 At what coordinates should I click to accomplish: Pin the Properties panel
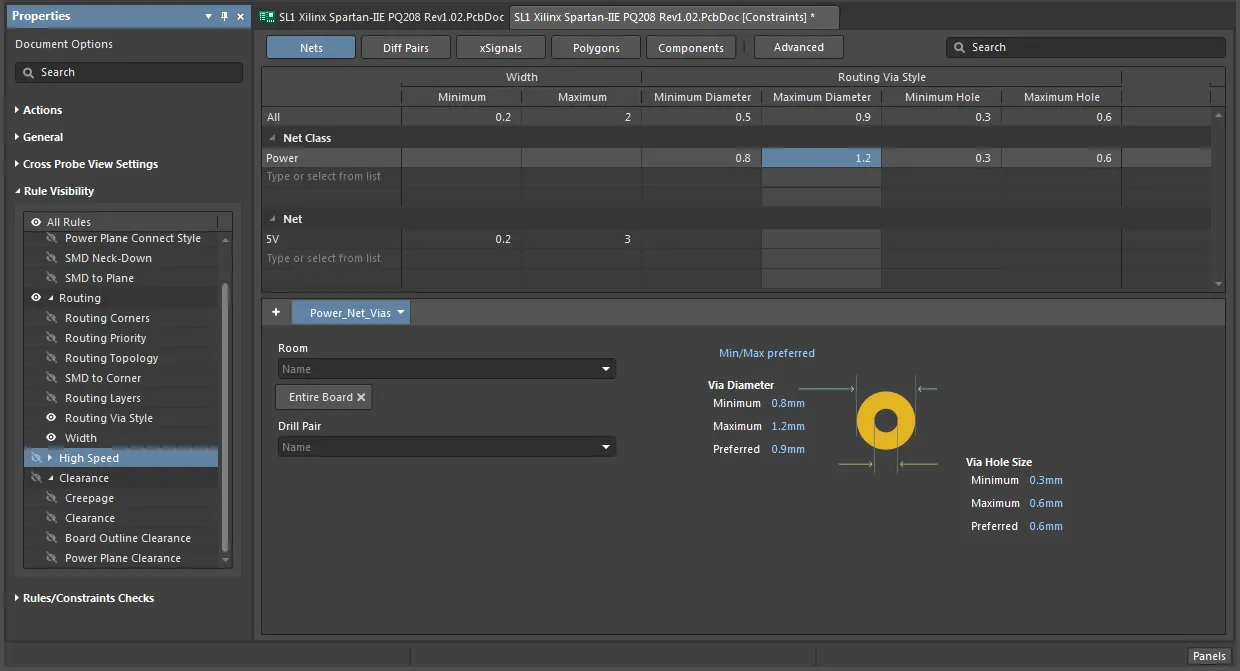(224, 16)
